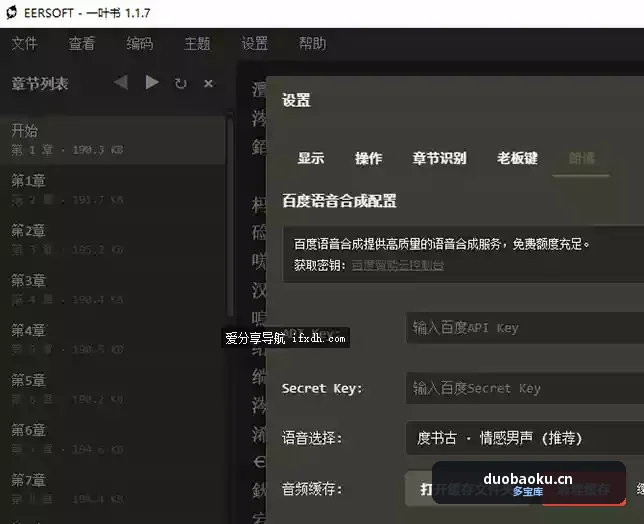Viewport: 644px width, 524px height.
Task: Click the chapter list vertical scrollbar
Action: 230,217
